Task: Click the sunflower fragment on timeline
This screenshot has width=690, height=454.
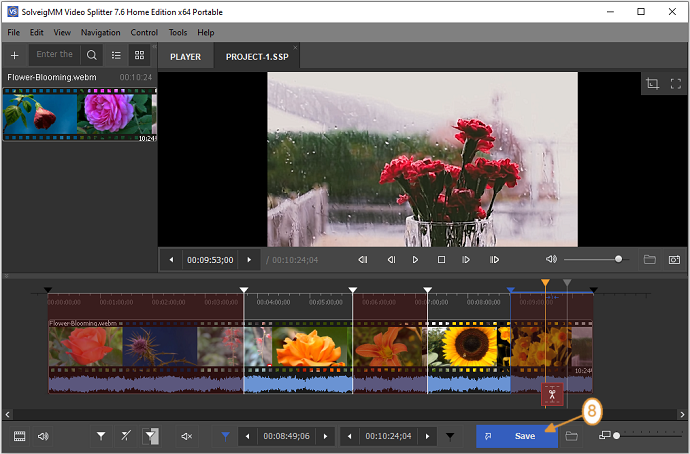Action: 469,347
